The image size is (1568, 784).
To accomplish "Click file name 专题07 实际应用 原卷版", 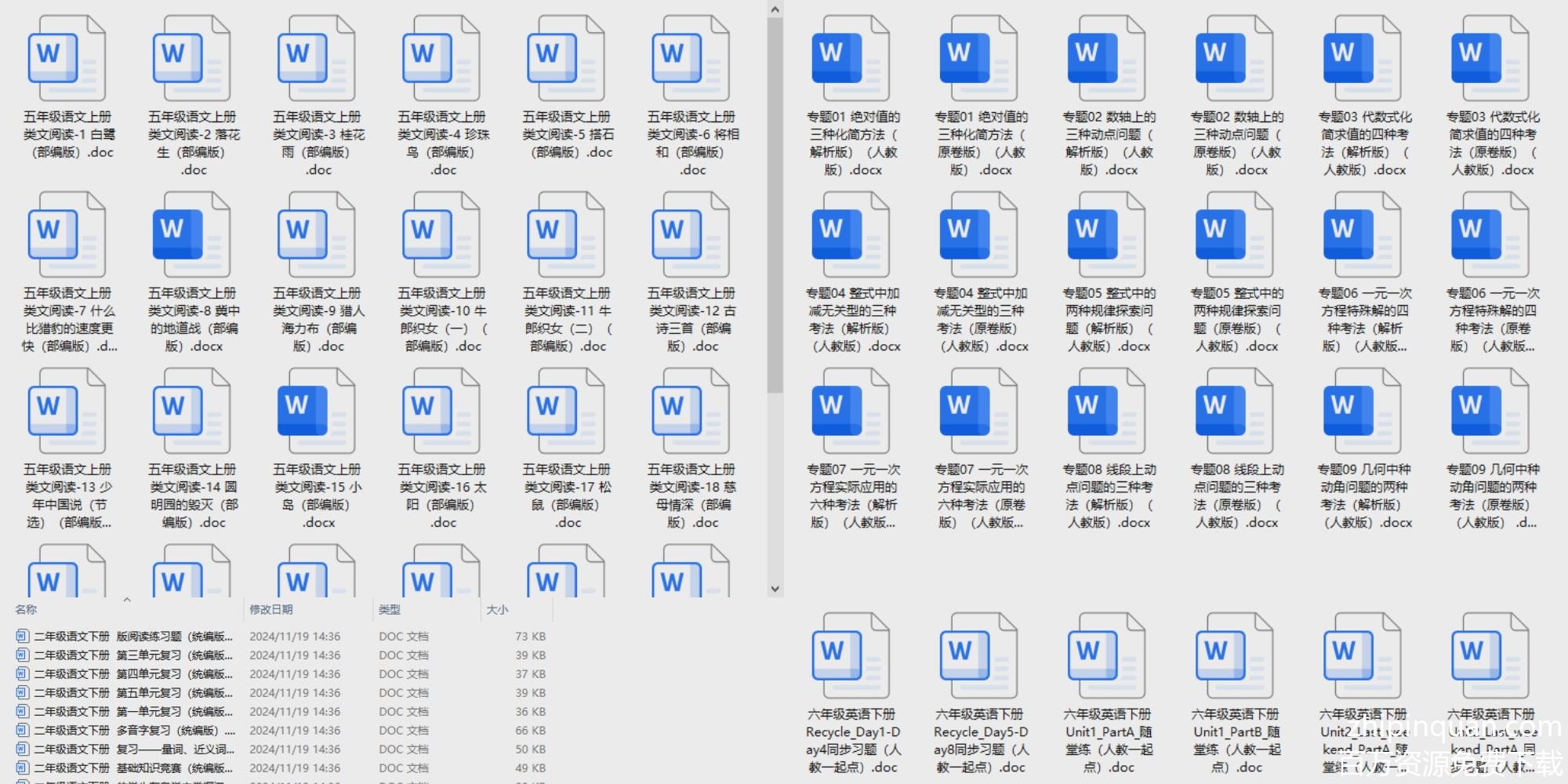I will pos(981,496).
